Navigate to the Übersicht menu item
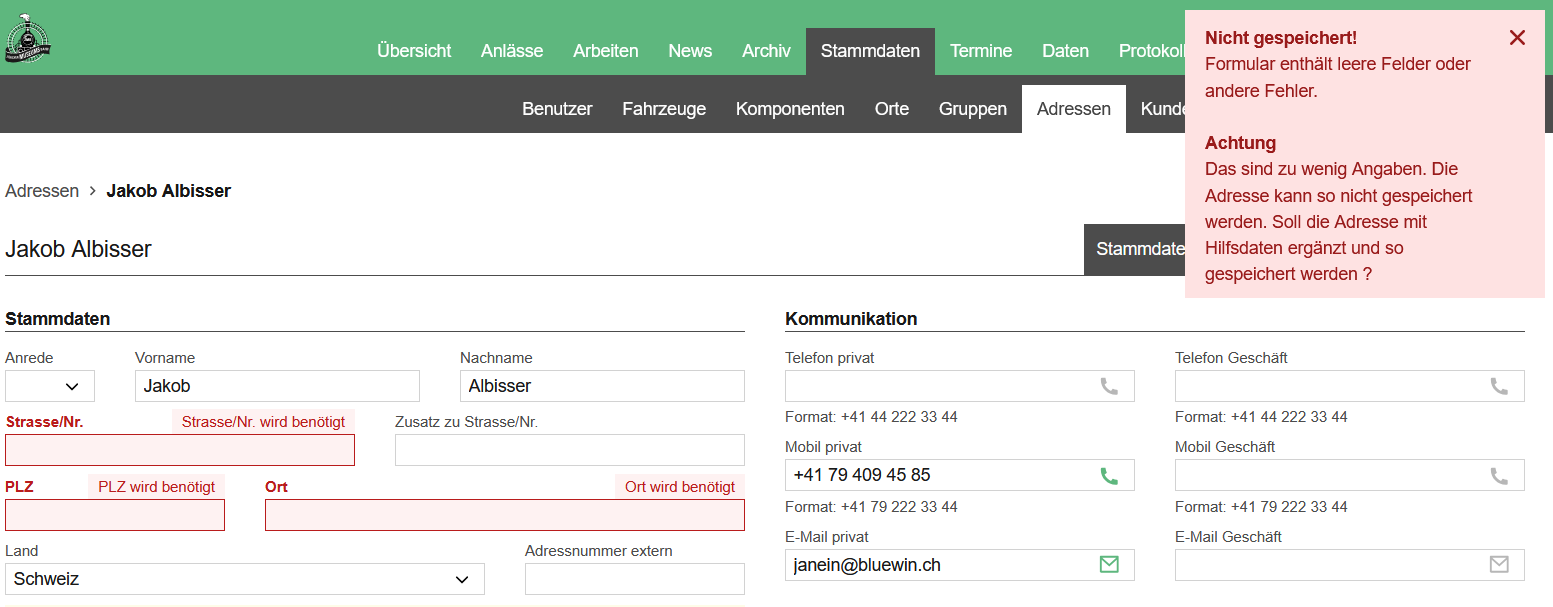 (414, 50)
